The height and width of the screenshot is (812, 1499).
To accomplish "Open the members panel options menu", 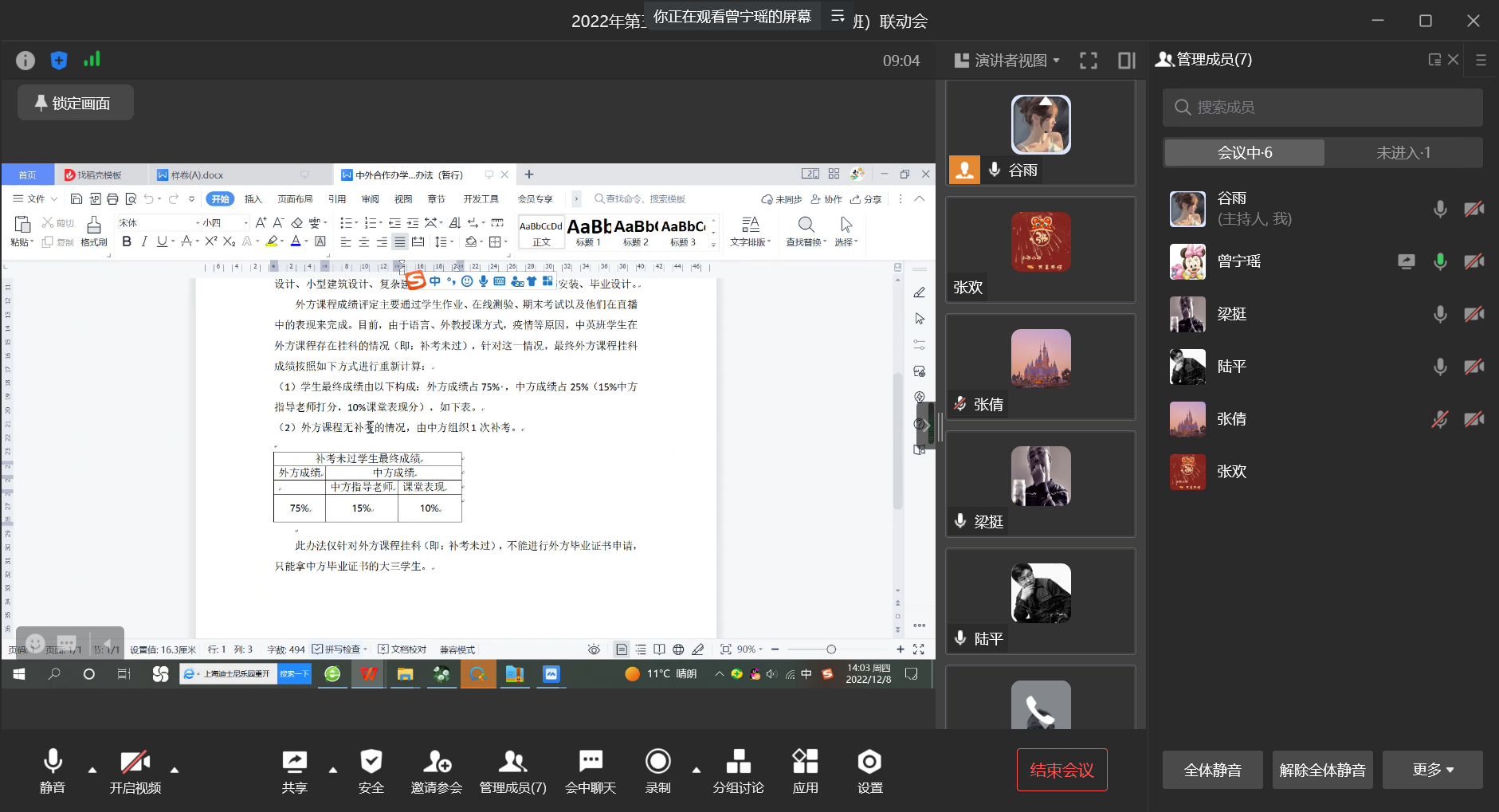I will pos(1481,60).
